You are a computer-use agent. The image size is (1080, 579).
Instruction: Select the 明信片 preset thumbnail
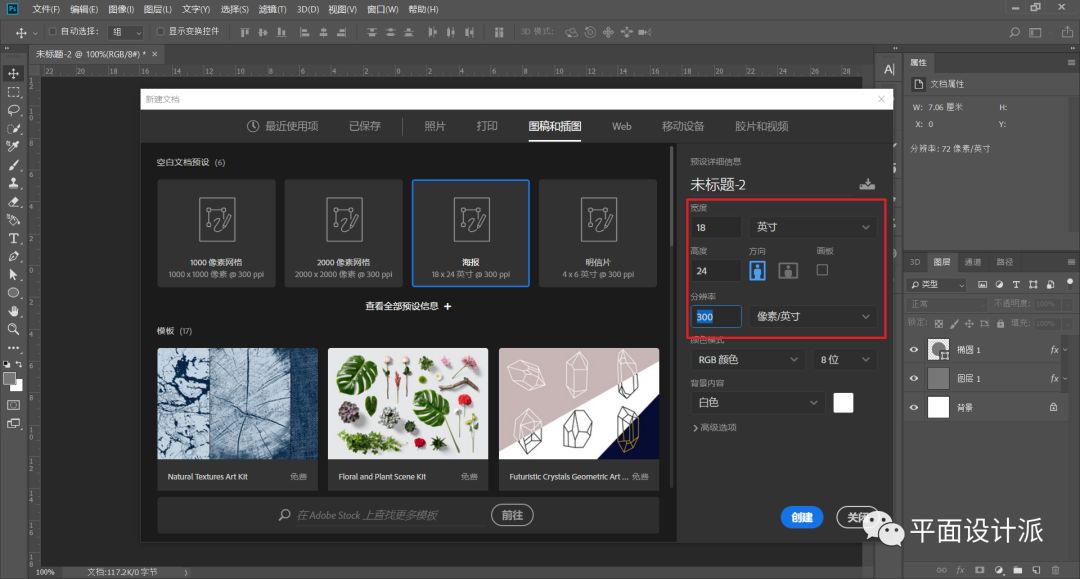point(598,232)
